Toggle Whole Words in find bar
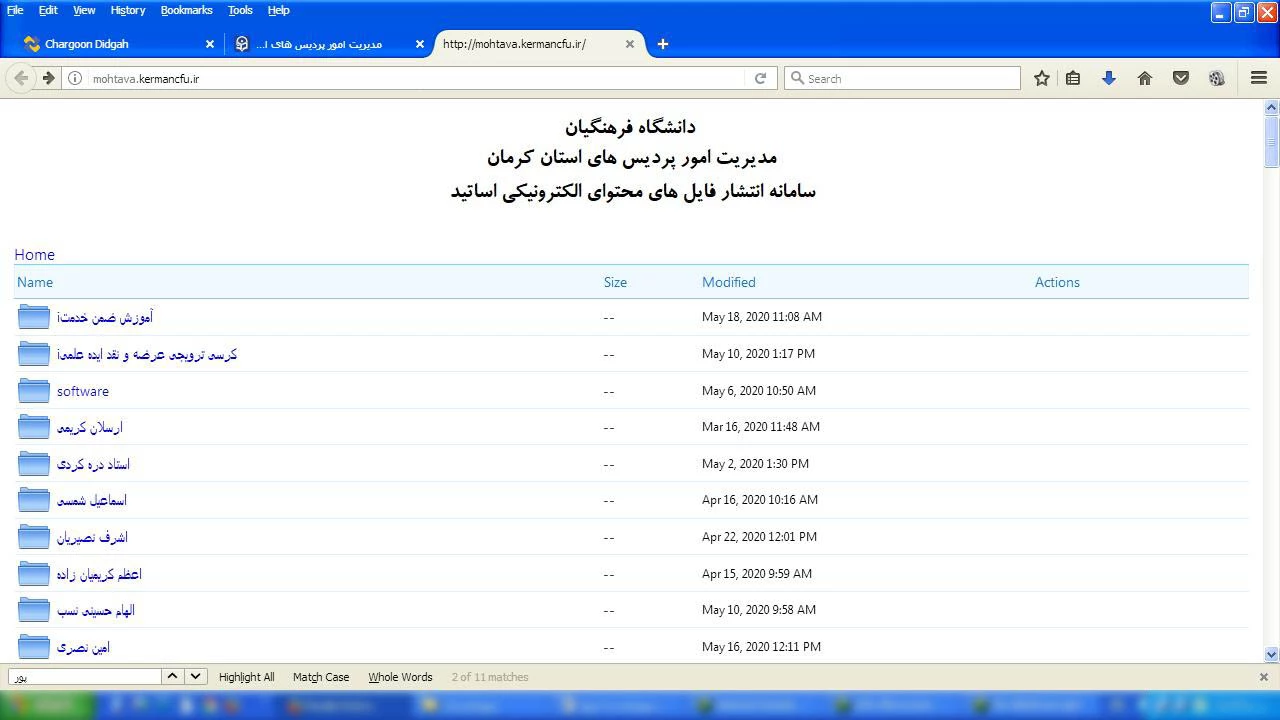Image resolution: width=1280 pixels, height=720 pixels. click(400, 677)
